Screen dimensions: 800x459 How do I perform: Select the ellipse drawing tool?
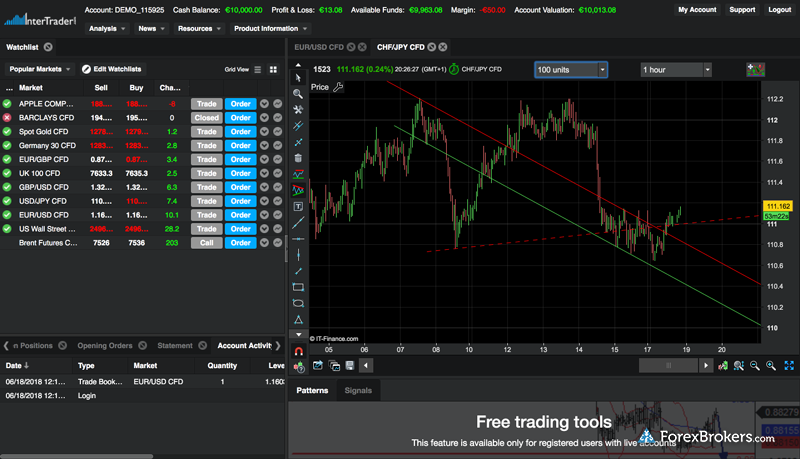coord(298,303)
